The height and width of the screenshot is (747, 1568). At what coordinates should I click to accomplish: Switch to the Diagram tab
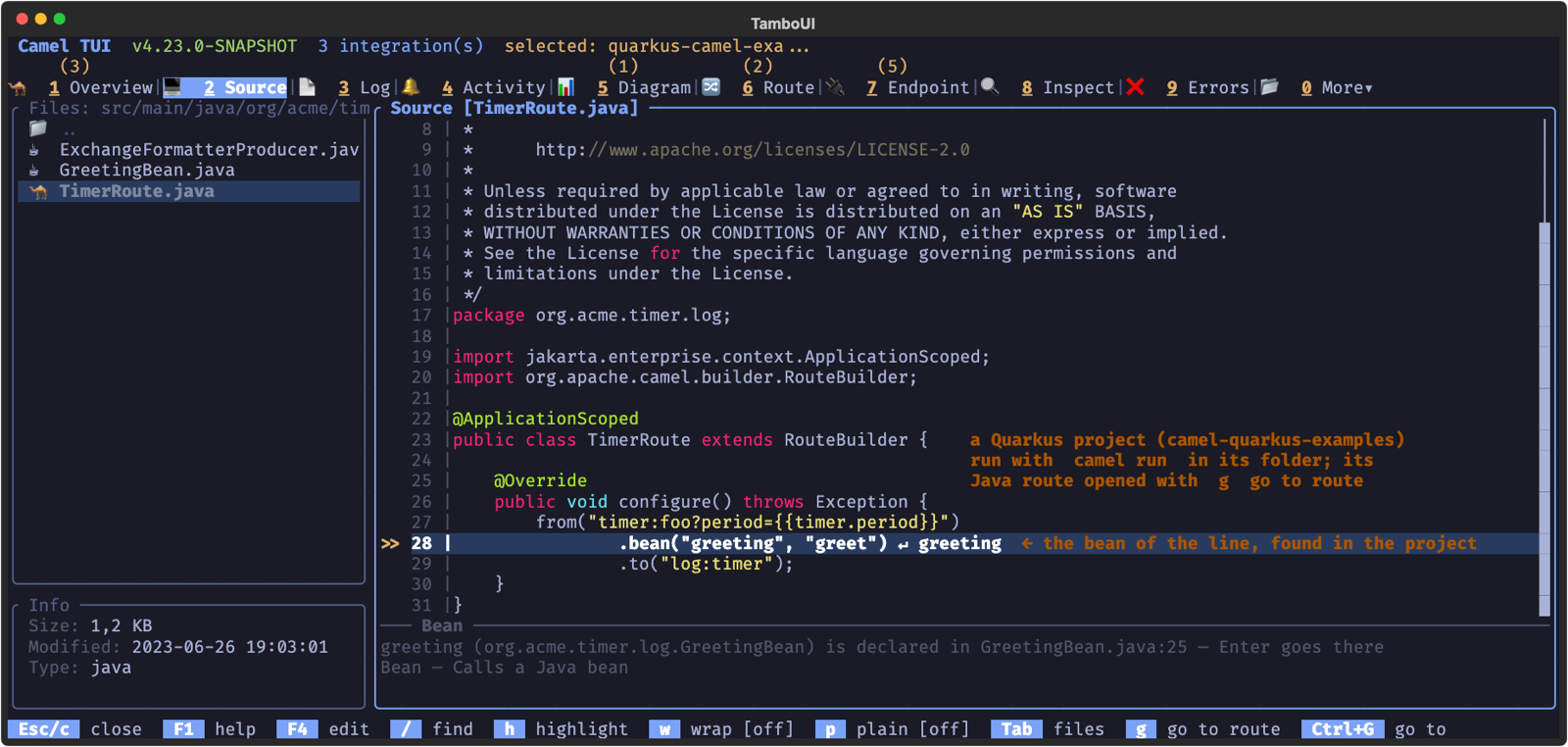644,87
